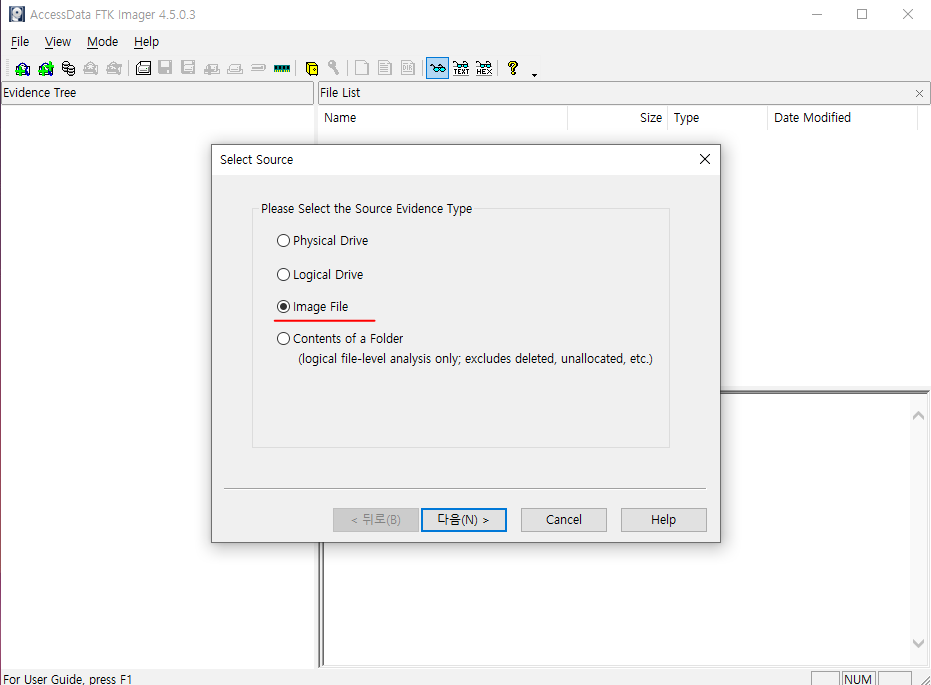Click the Verify Drive/Image icon
The width and height of the screenshot is (931, 685).
point(258,68)
